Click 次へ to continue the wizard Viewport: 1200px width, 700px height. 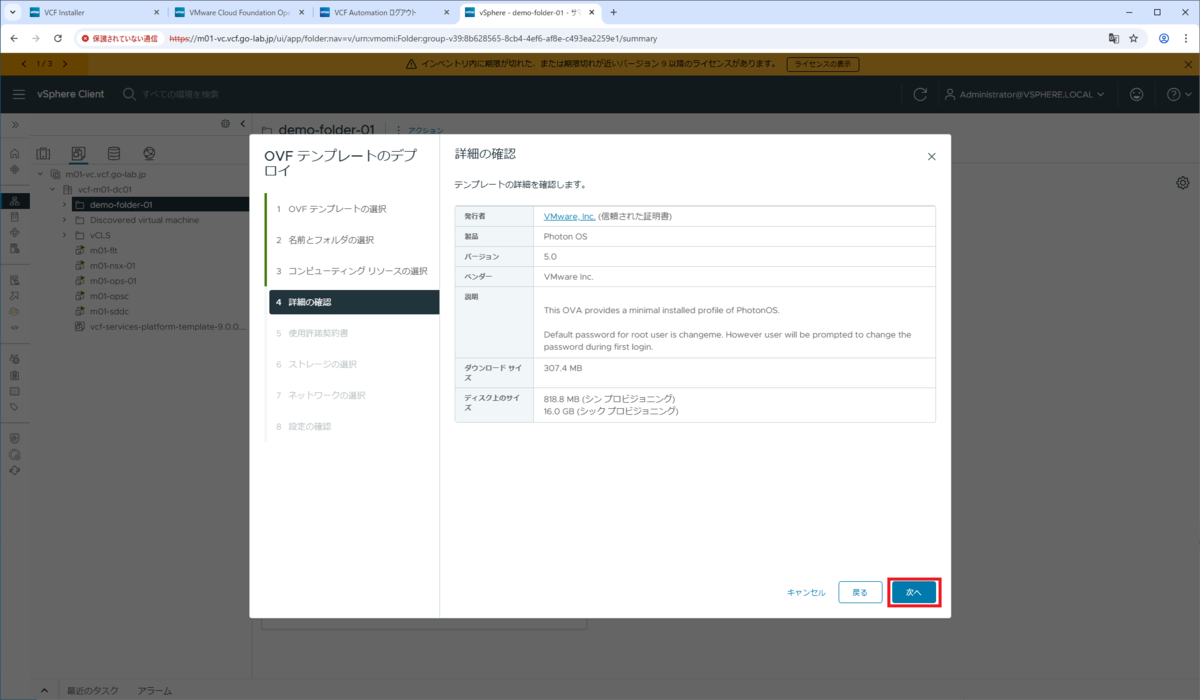pyautogui.click(x=914, y=592)
